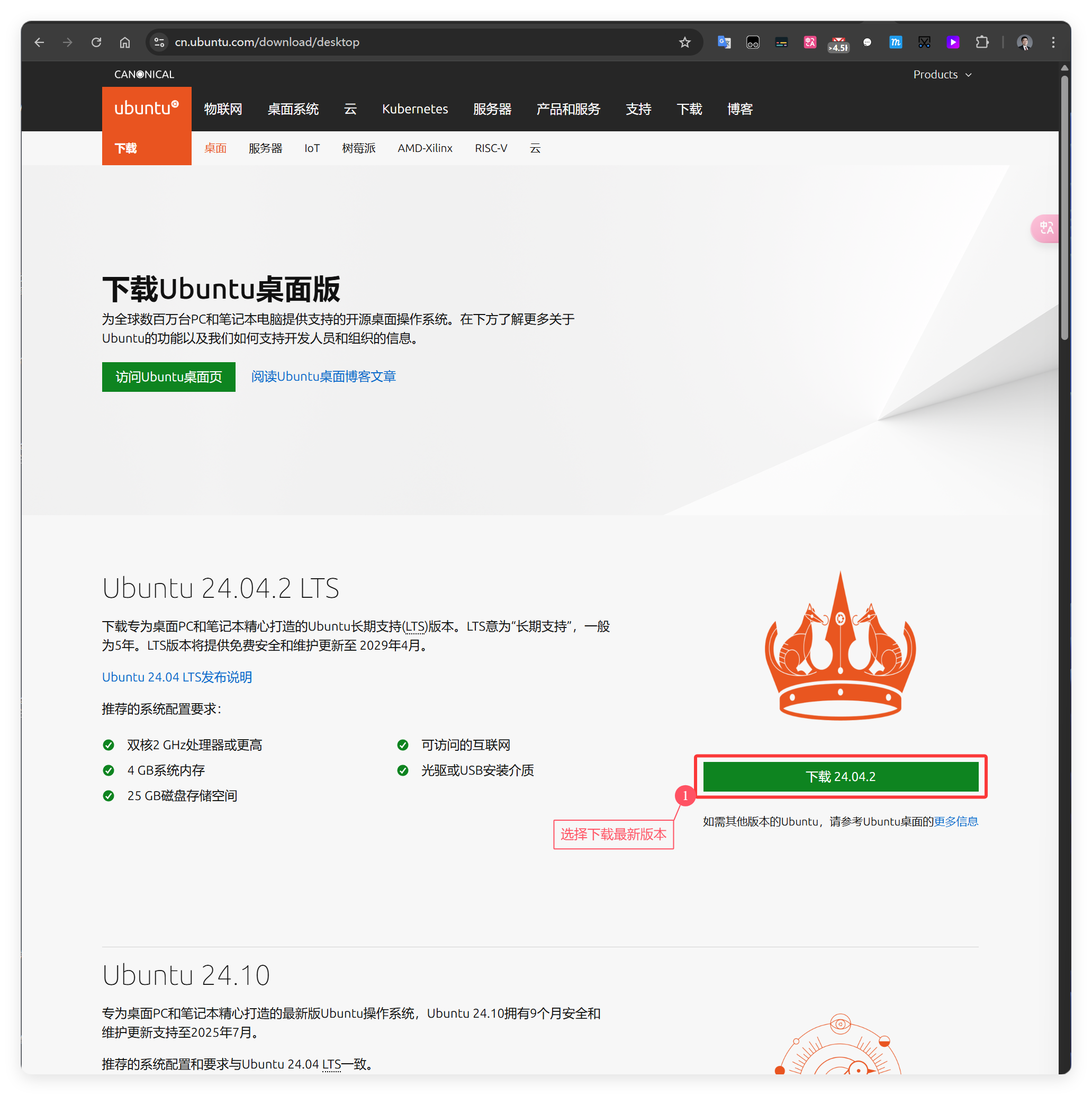Click the floating pink translate widget

tap(1045, 228)
